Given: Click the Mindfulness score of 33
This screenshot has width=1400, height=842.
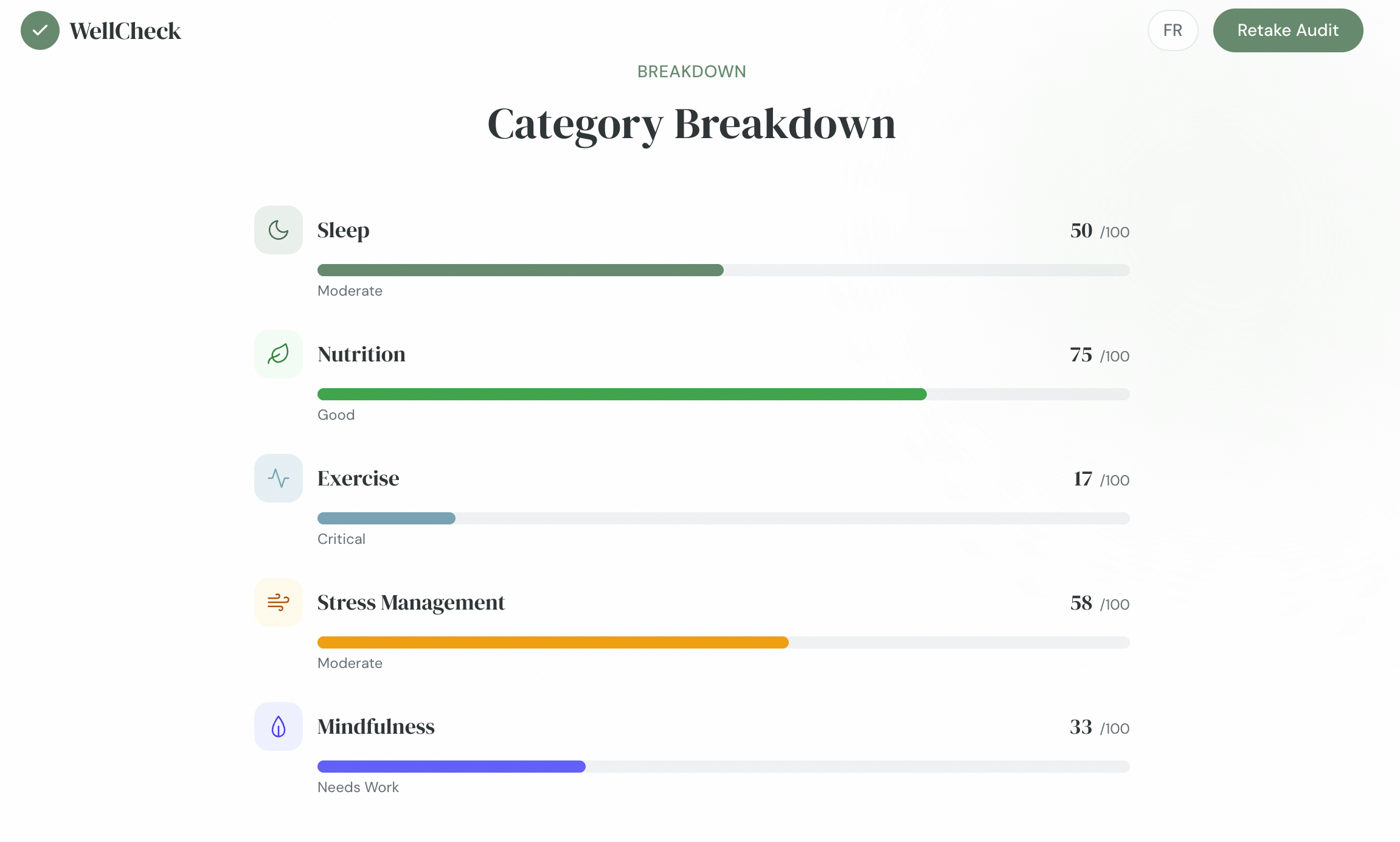Looking at the screenshot, I should tap(1081, 727).
